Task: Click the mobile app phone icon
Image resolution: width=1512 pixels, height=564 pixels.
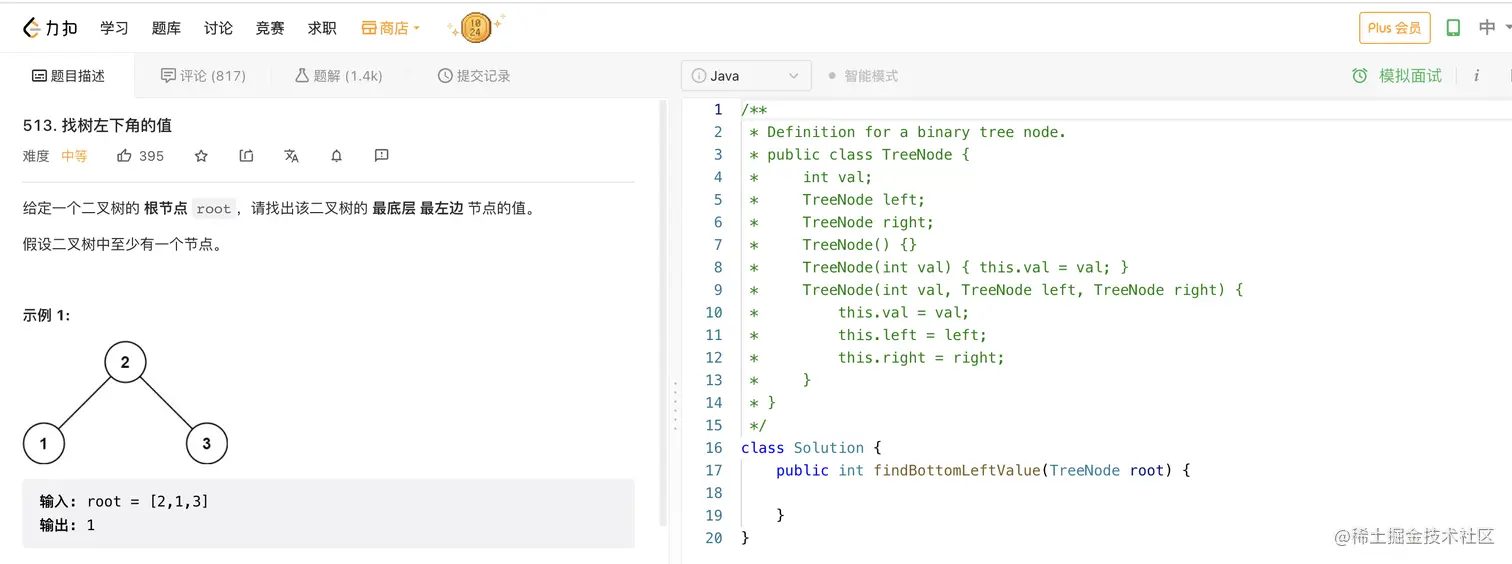Action: [1454, 28]
